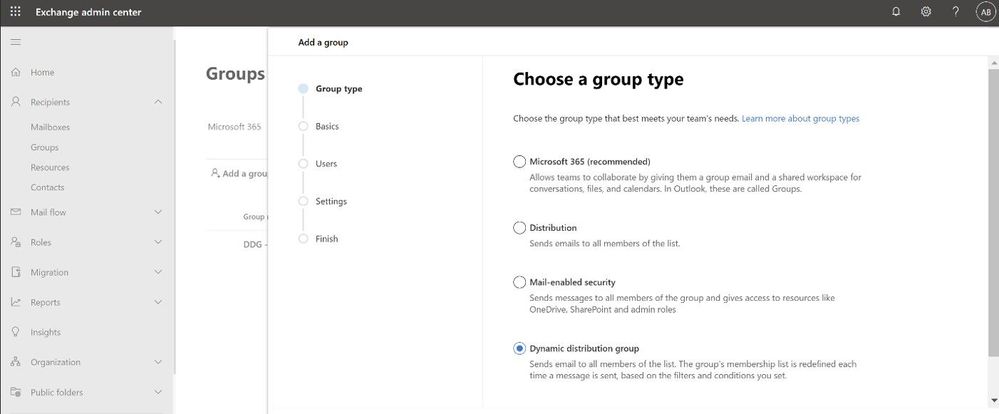This screenshot has height=414, width=999.
Task: Open Insights in navigation
Action: 45,332
